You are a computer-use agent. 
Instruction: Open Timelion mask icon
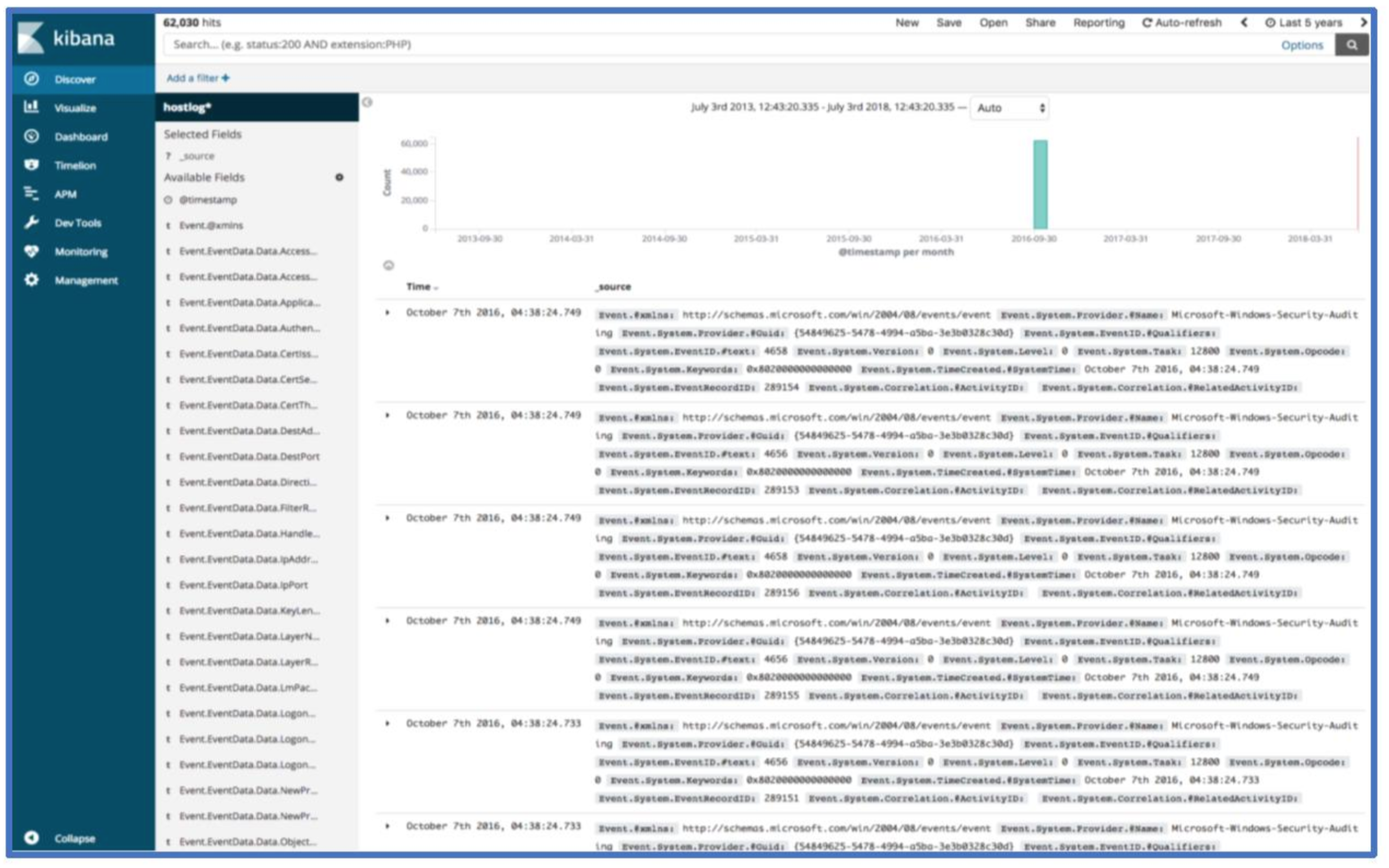32,165
